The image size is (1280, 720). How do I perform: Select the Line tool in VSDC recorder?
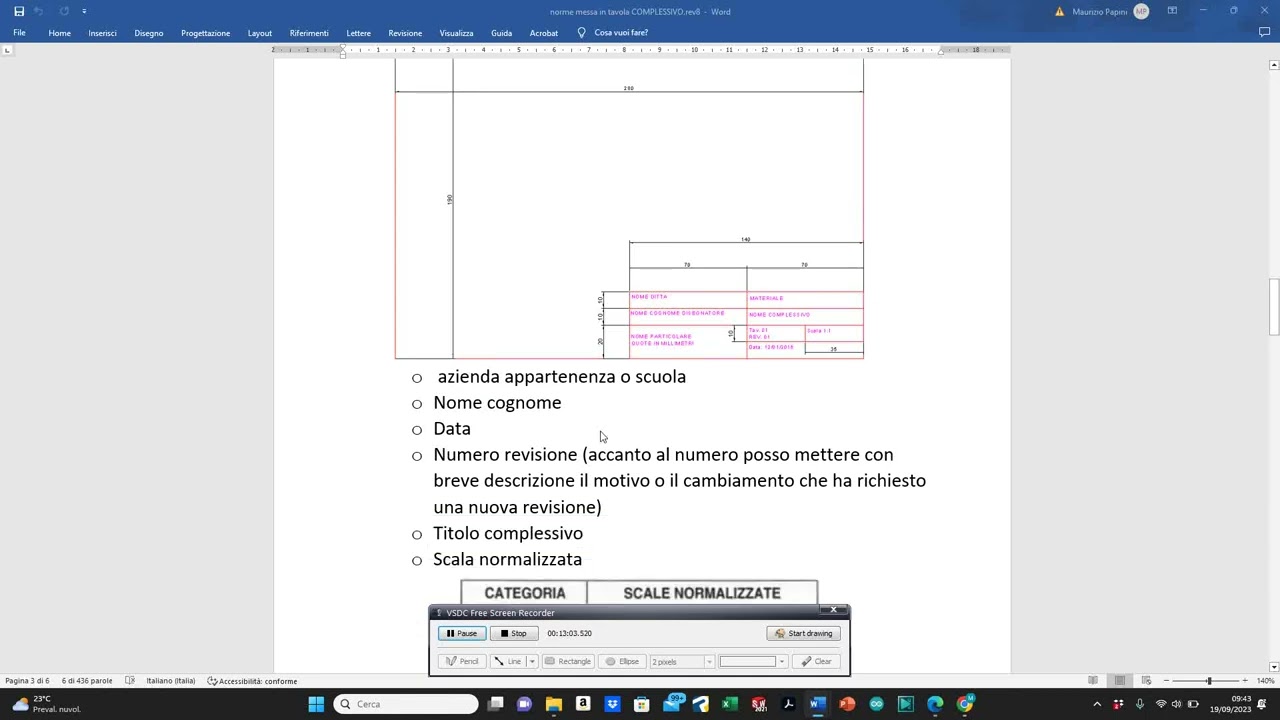pyautogui.click(x=508, y=661)
